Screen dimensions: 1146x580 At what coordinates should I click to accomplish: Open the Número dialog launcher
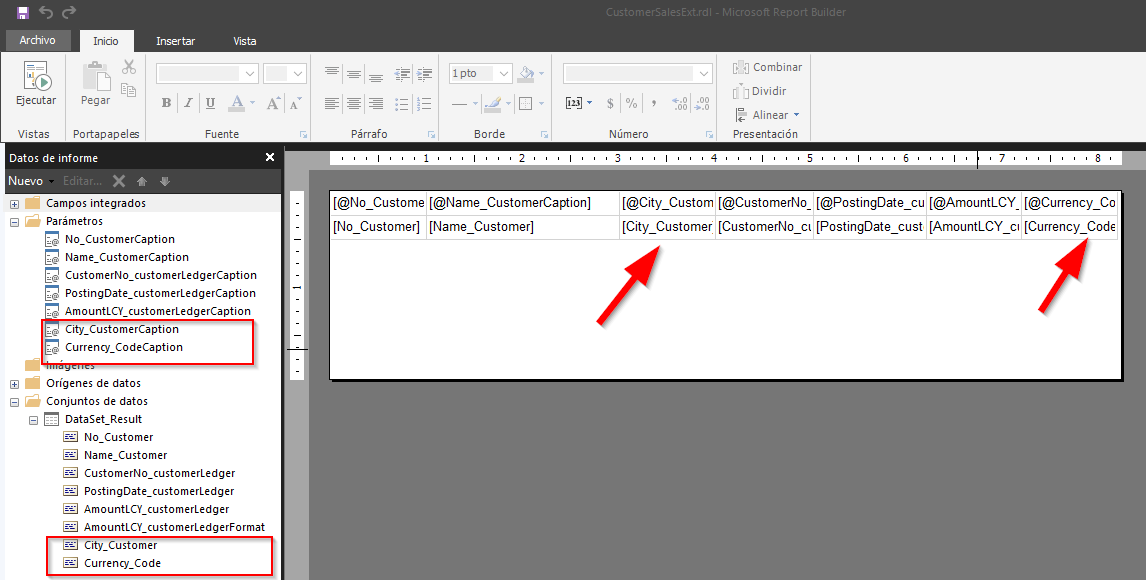(x=709, y=134)
